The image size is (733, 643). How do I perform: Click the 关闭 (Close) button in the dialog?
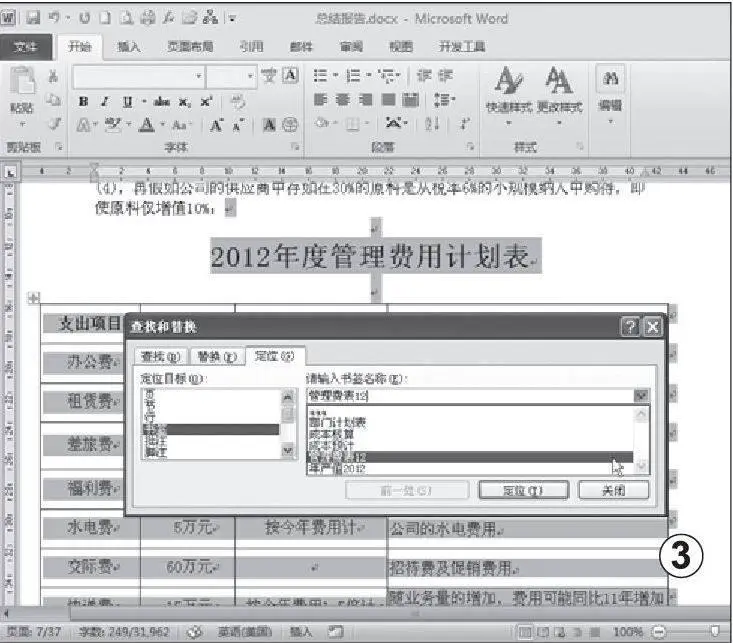pyautogui.click(x=614, y=490)
